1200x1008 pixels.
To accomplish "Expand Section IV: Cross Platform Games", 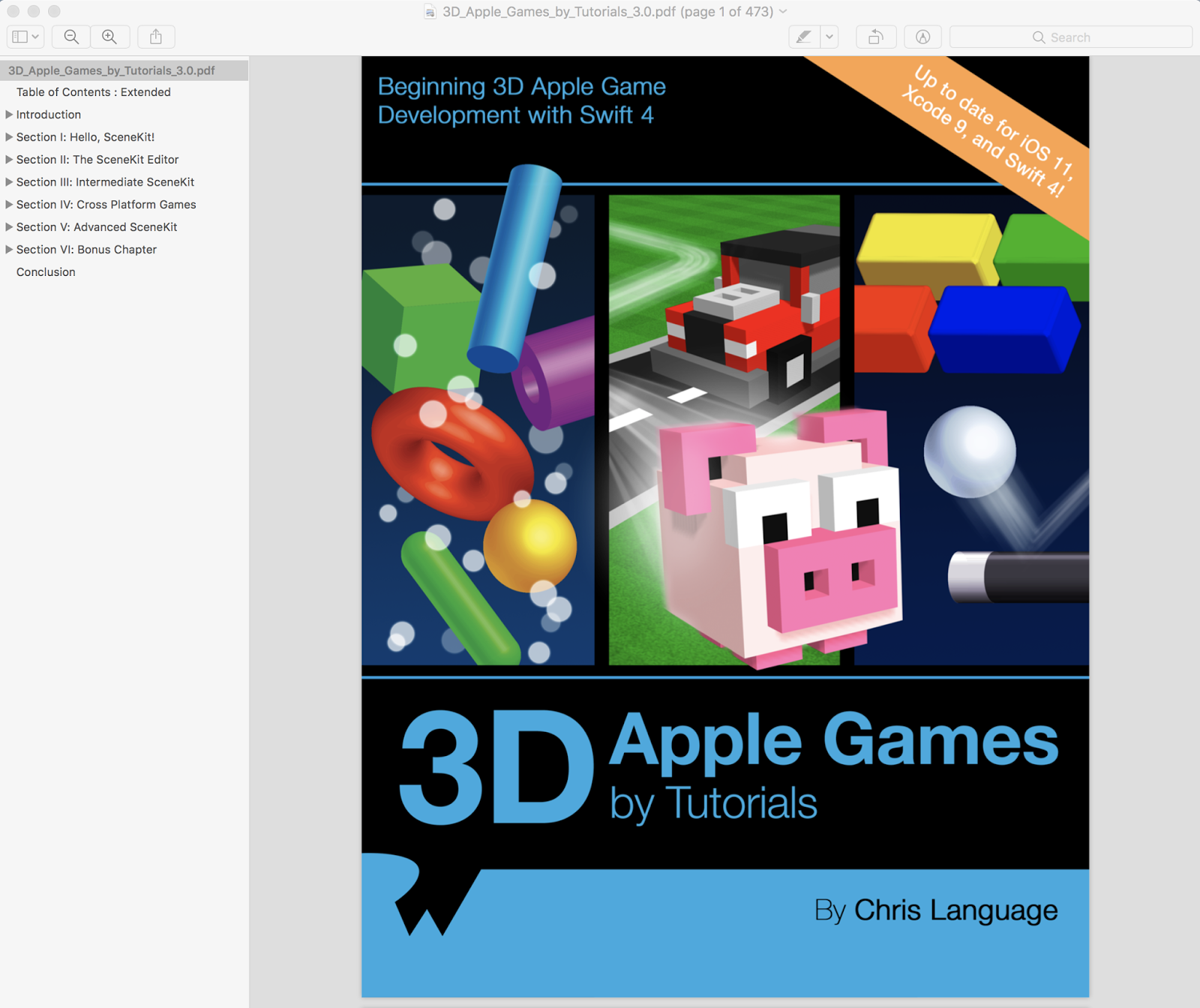I will coord(9,204).
